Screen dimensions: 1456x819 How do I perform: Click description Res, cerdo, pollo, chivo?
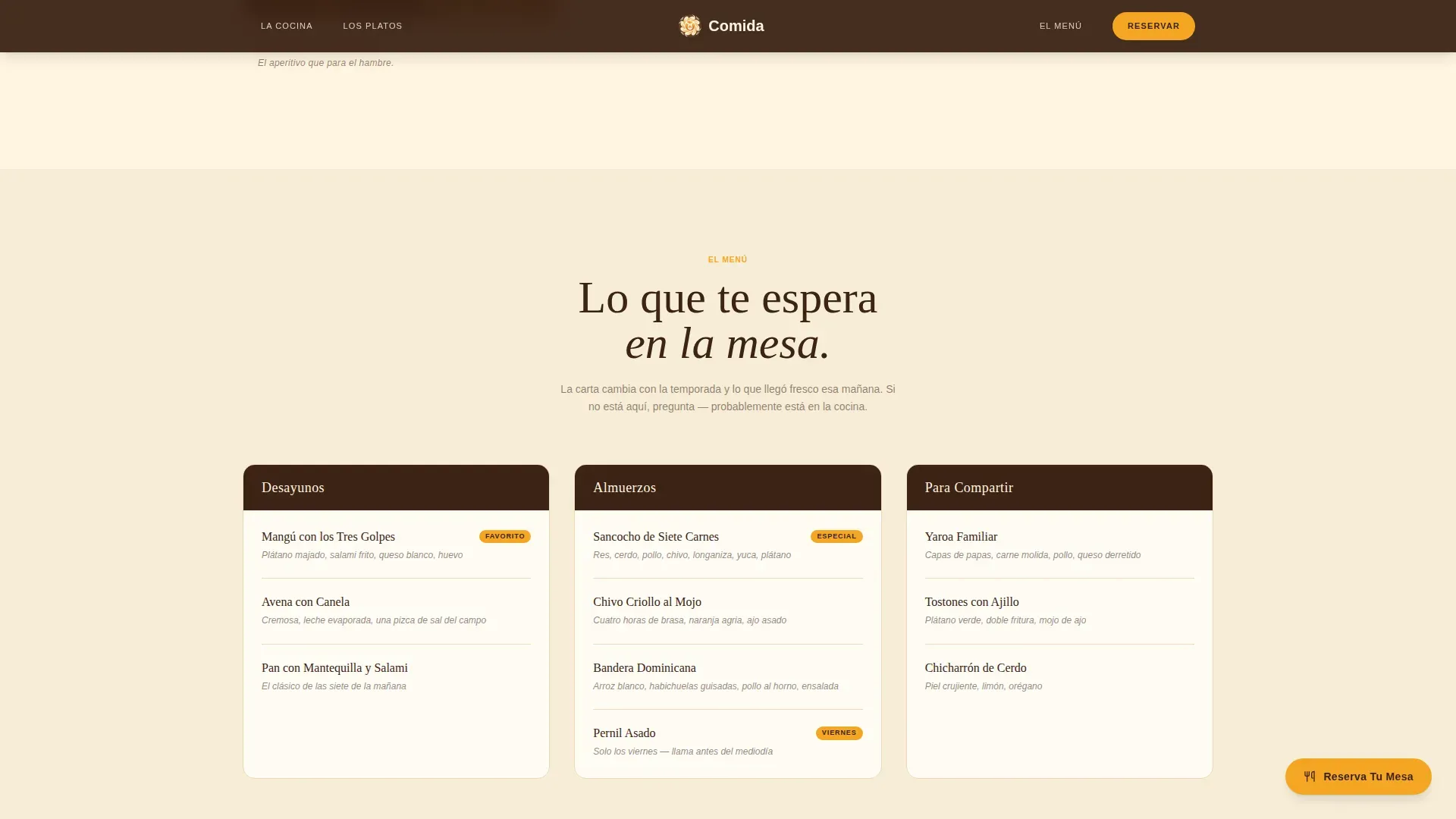[692, 555]
